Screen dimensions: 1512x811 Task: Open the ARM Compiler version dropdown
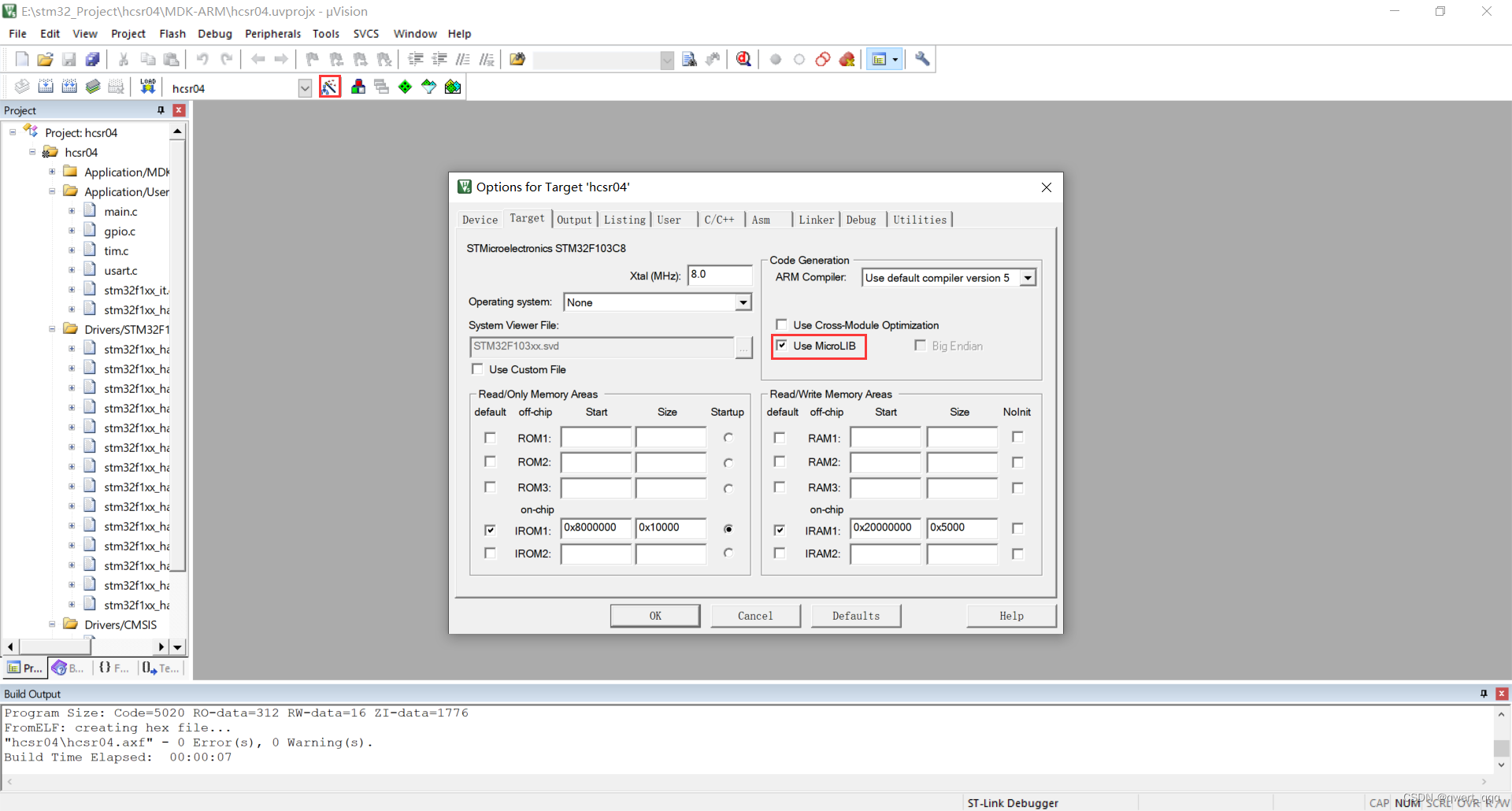pyautogui.click(x=1028, y=278)
